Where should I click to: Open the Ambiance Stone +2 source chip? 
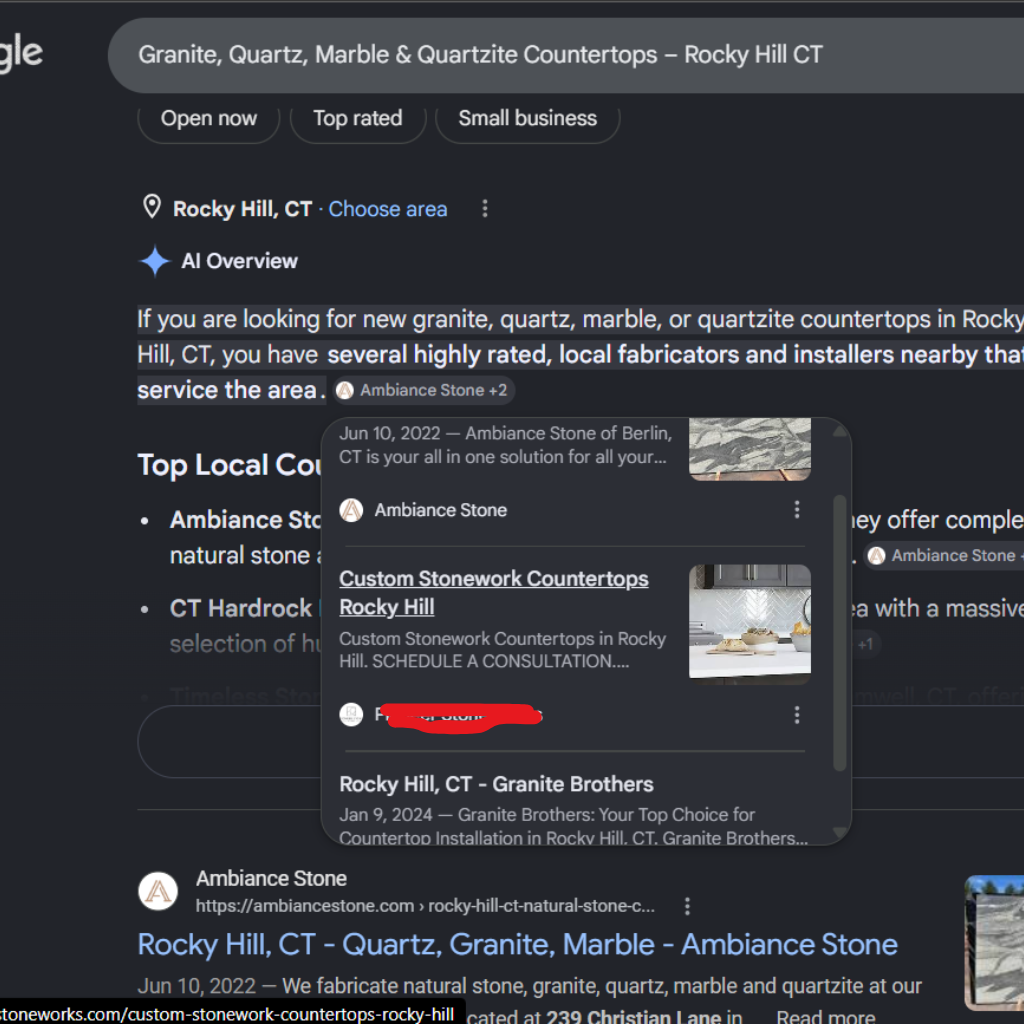tap(423, 390)
